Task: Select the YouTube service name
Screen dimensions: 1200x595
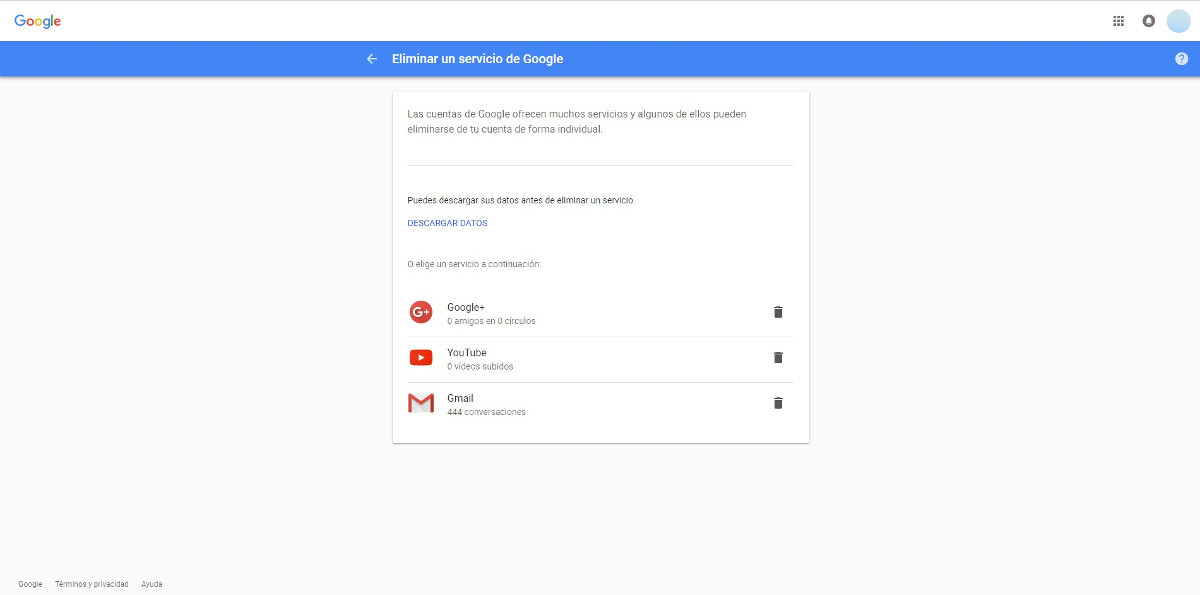Action: point(467,352)
